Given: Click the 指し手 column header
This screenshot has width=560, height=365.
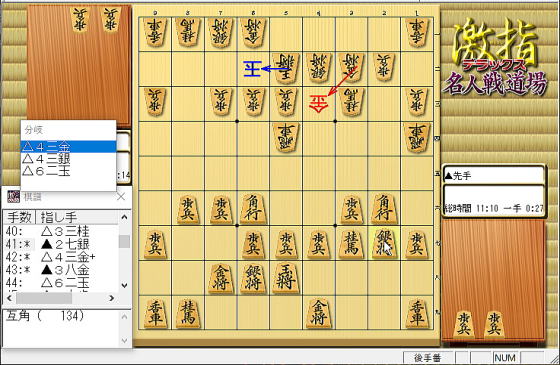Looking at the screenshot, I should pos(77,217).
